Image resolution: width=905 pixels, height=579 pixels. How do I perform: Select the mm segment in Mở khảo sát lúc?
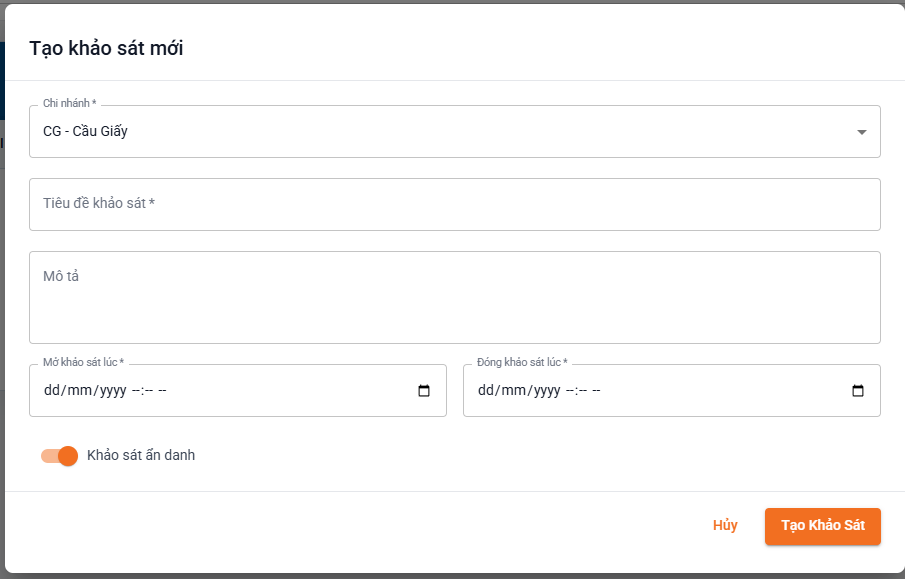(80, 391)
